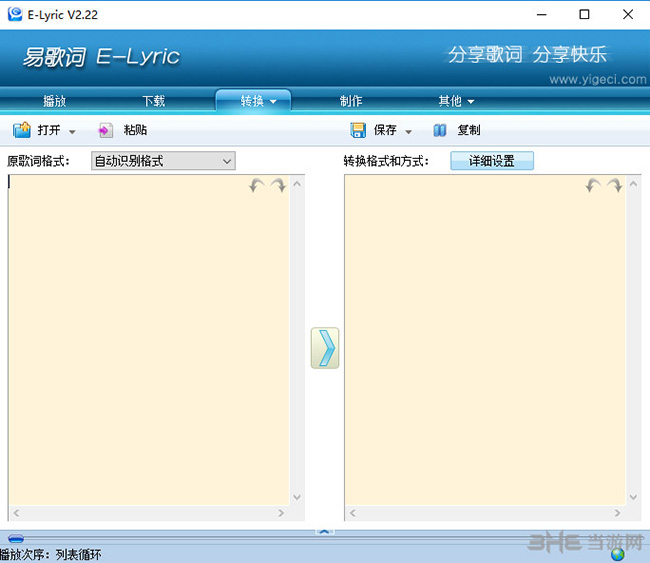Screen dimensions: 650x563
Task: Click the 易歌词 E-Lyric logo
Action: (x=102, y=56)
